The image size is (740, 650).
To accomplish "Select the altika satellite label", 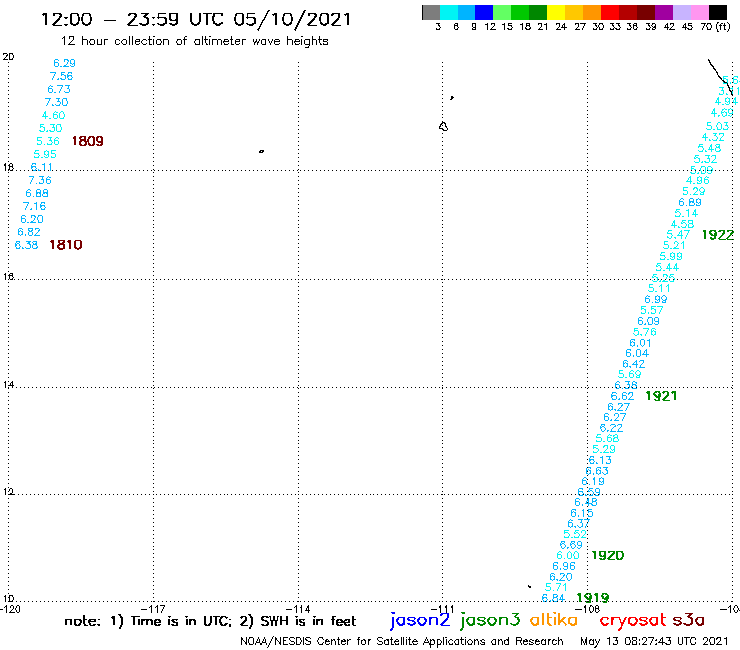I will pyautogui.click(x=554, y=620).
